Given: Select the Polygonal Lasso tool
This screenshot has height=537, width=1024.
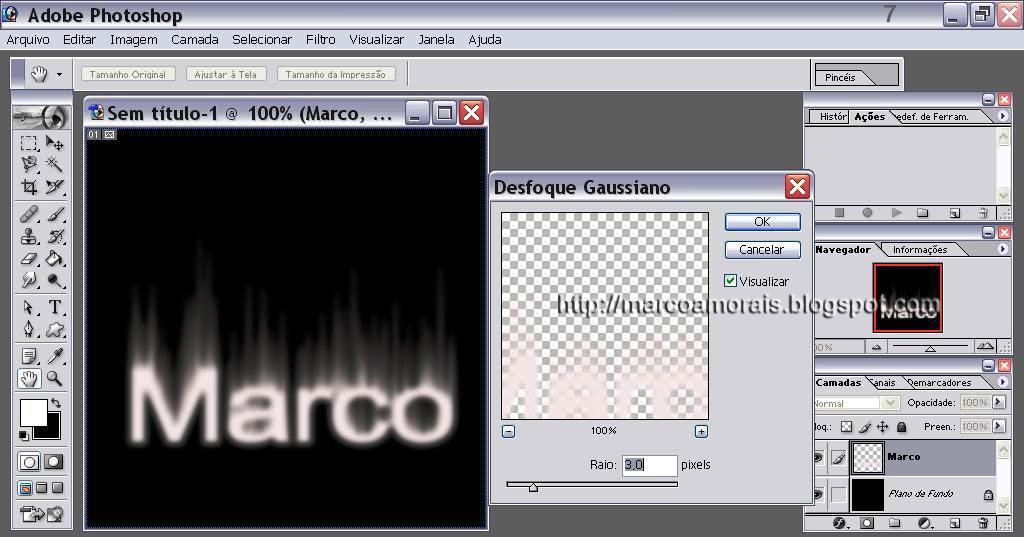Looking at the screenshot, I should pos(29,165).
